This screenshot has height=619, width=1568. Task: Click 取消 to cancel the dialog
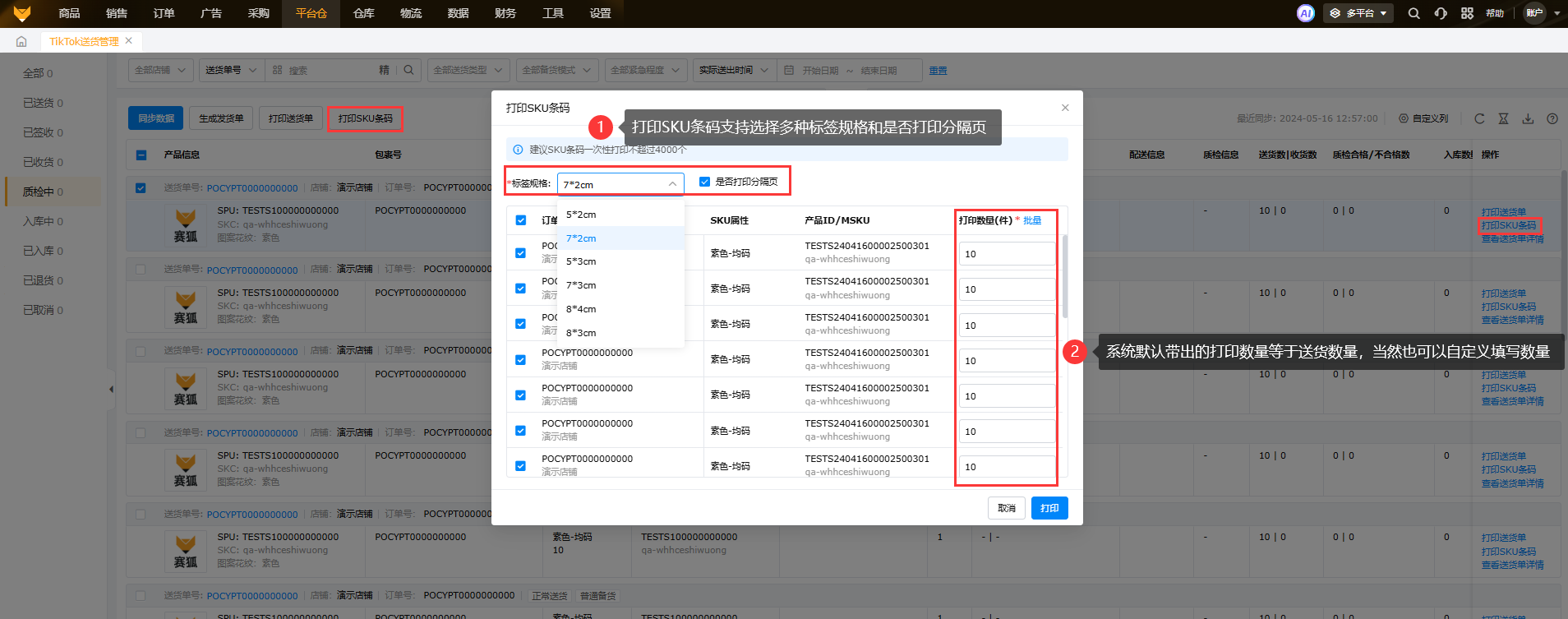pyautogui.click(x=1007, y=508)
